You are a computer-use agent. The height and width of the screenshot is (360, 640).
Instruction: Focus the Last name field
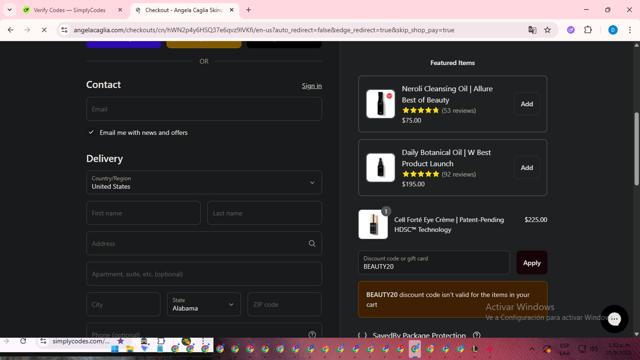(264, 213)
